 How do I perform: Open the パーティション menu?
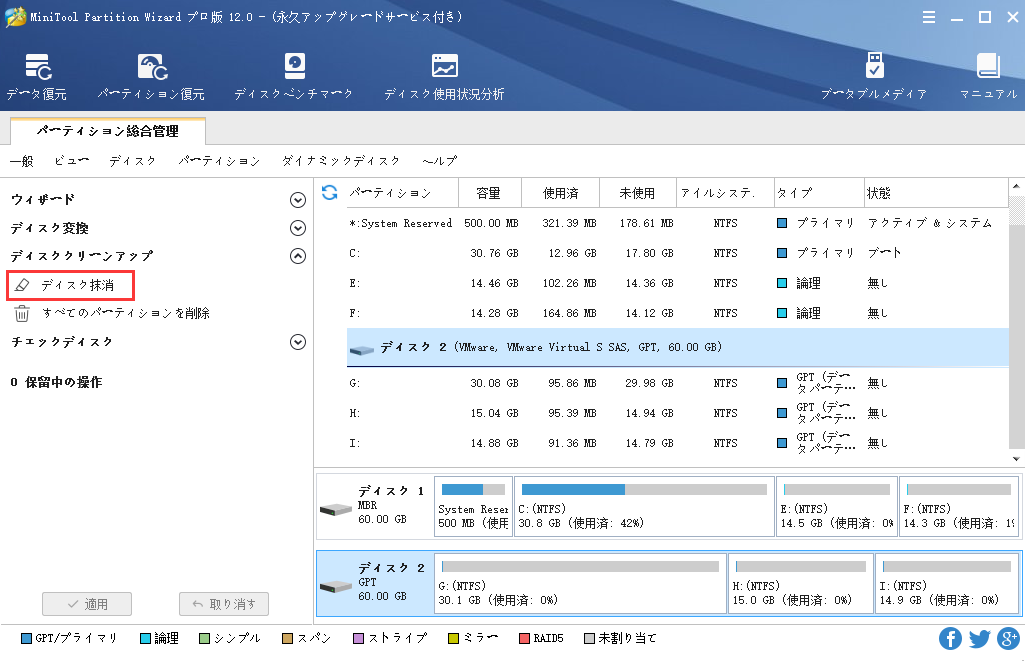tap(220, 161)
